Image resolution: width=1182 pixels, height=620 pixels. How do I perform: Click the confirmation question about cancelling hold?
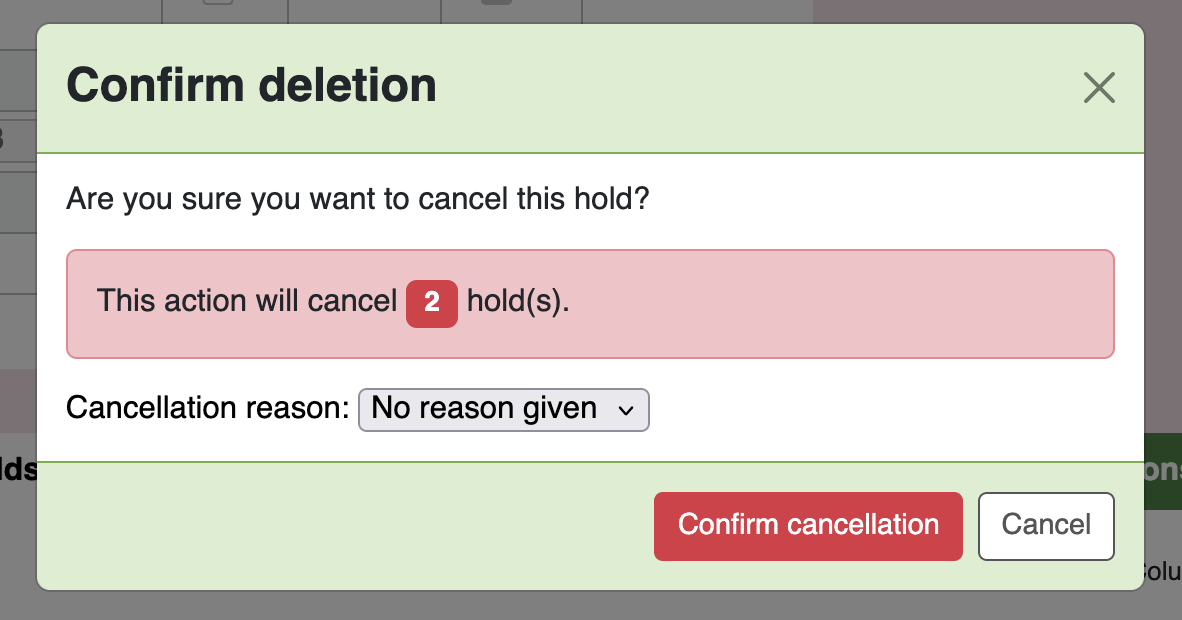[x=358, y=199]
